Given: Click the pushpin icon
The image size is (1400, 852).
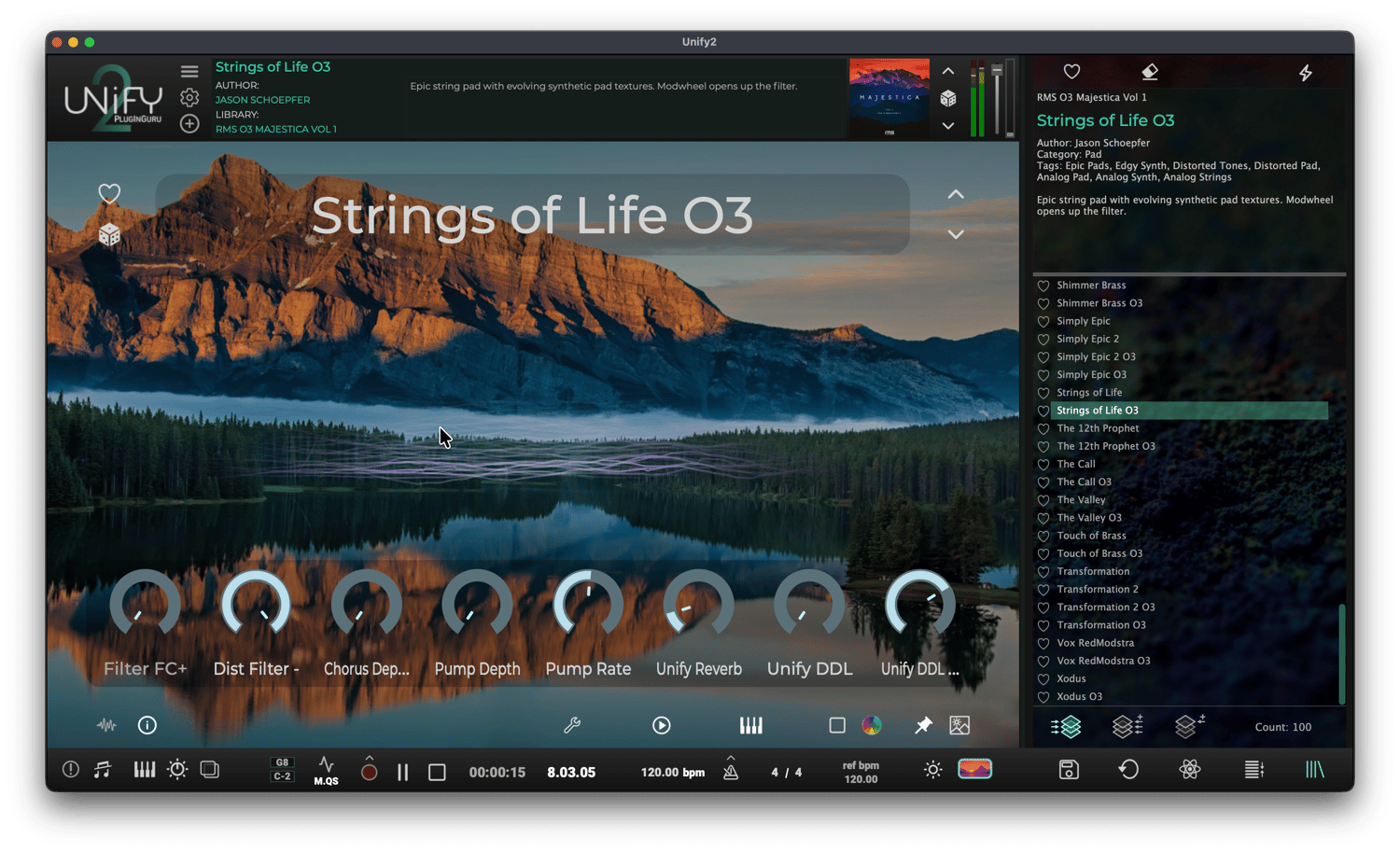Looking at the screenshot, I should tap(923, 725).
